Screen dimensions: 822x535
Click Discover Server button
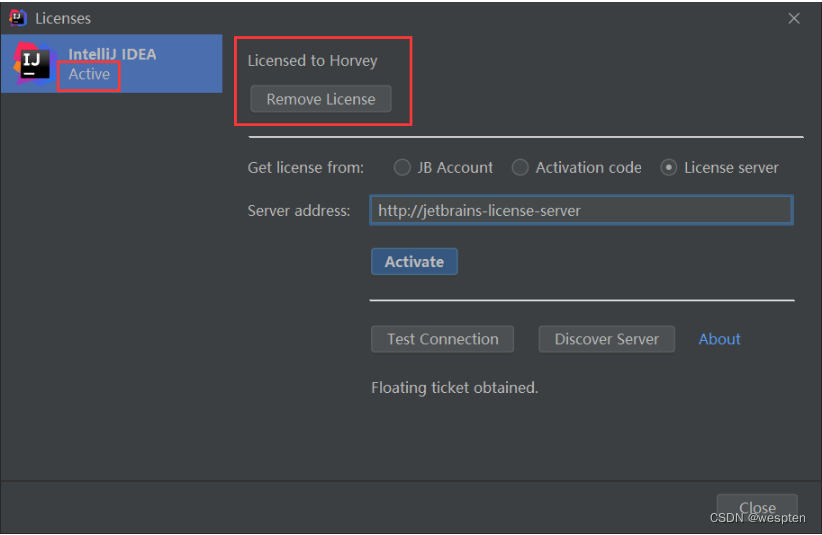click(x=607, y=339)
